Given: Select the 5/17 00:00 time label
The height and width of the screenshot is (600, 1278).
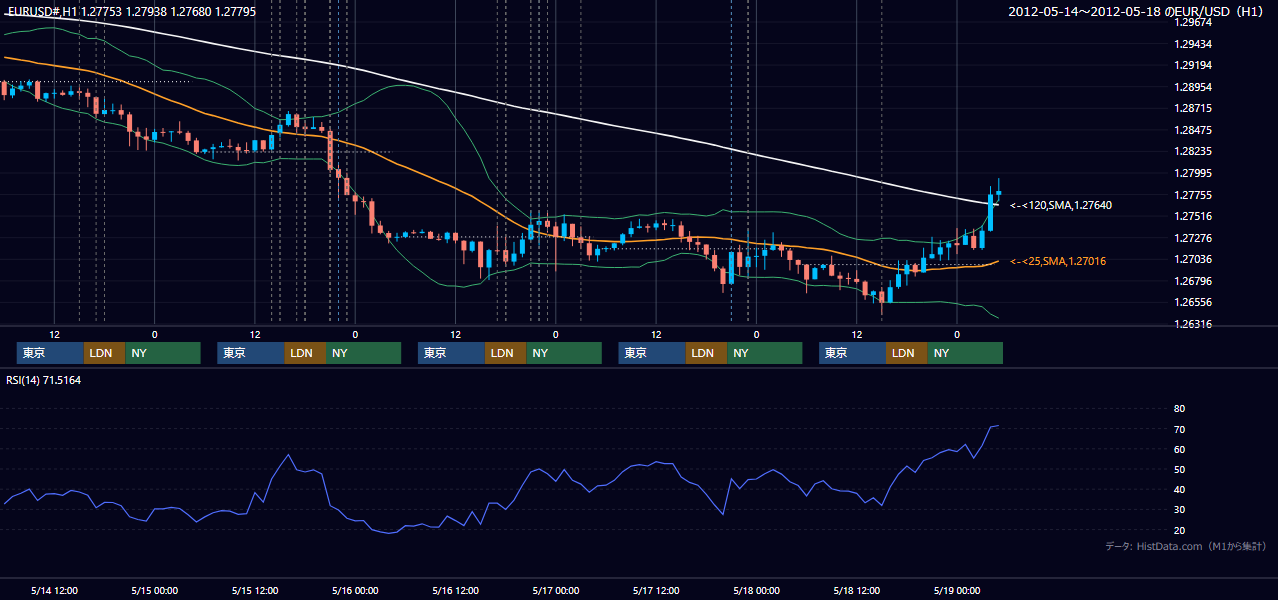Looking at the screenshot, I should pos(555,590).
